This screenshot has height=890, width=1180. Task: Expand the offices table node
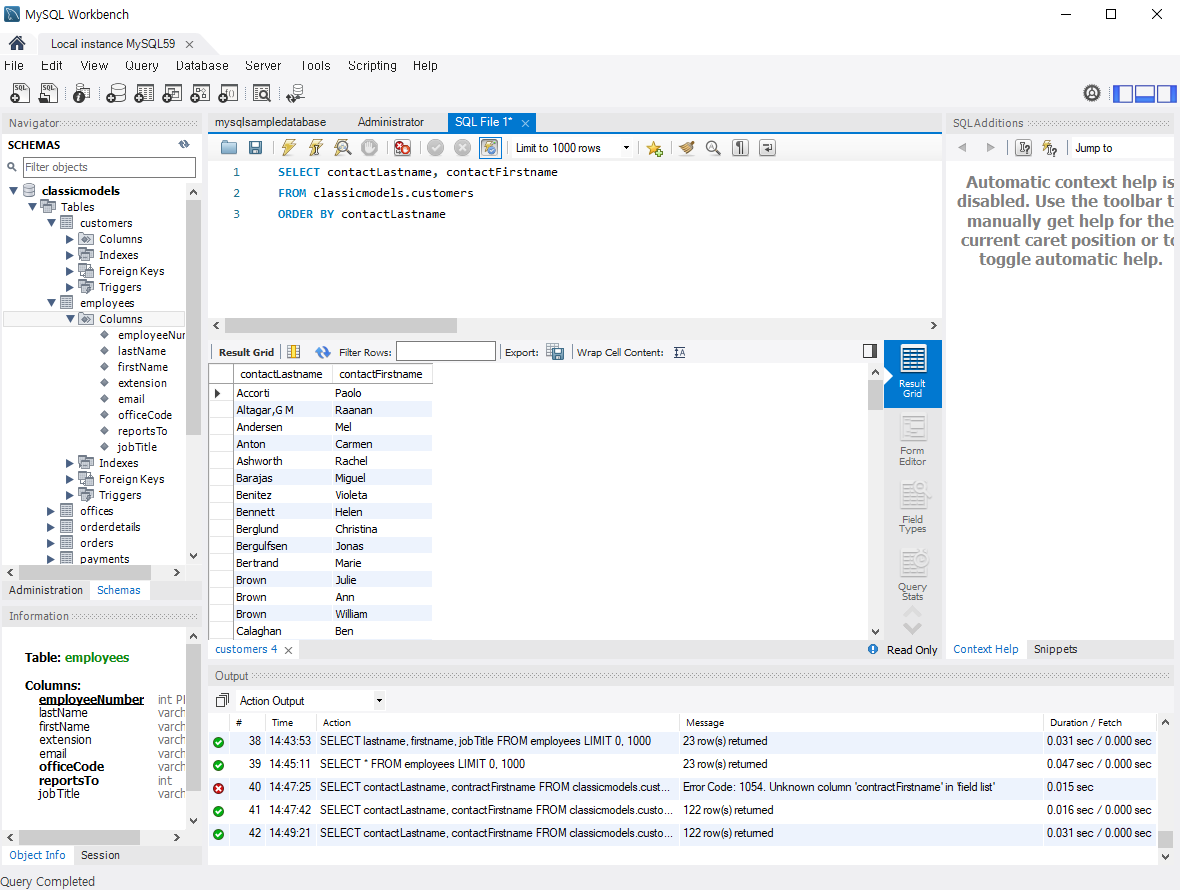click(51, 511)
